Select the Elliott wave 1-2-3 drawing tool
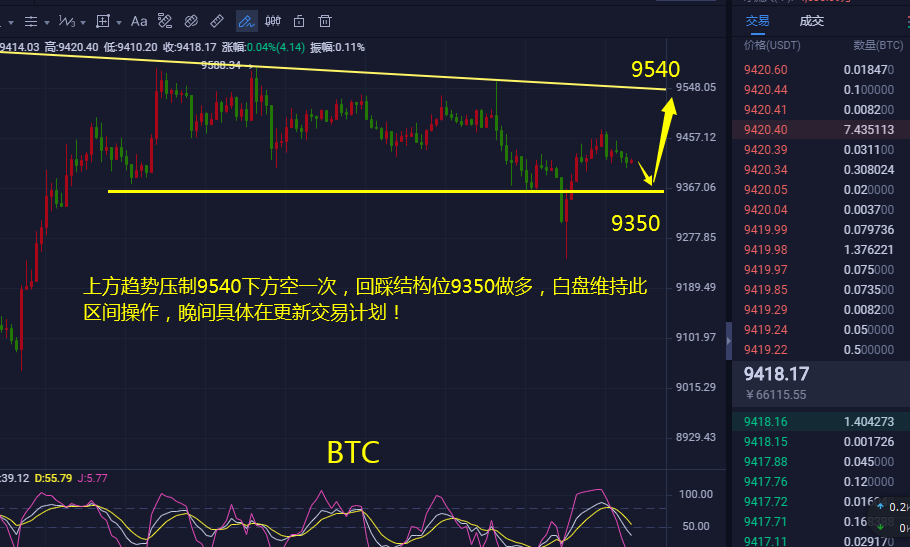 [x=67, y=21]
